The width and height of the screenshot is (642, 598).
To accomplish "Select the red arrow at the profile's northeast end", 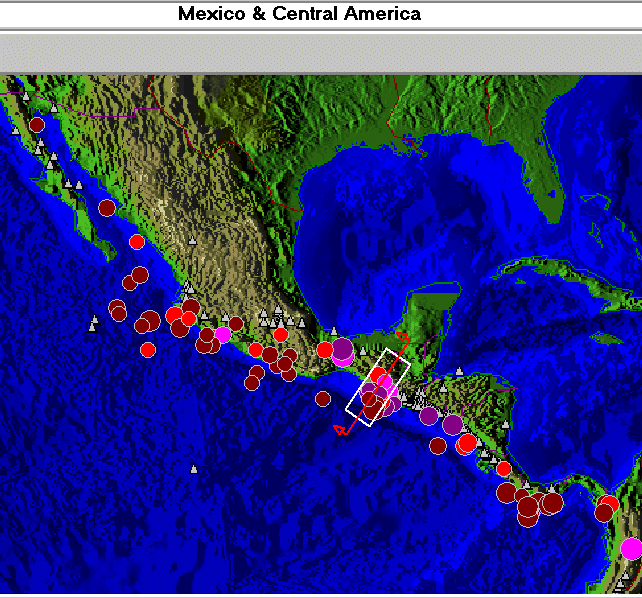I will [x=402, y=336].
